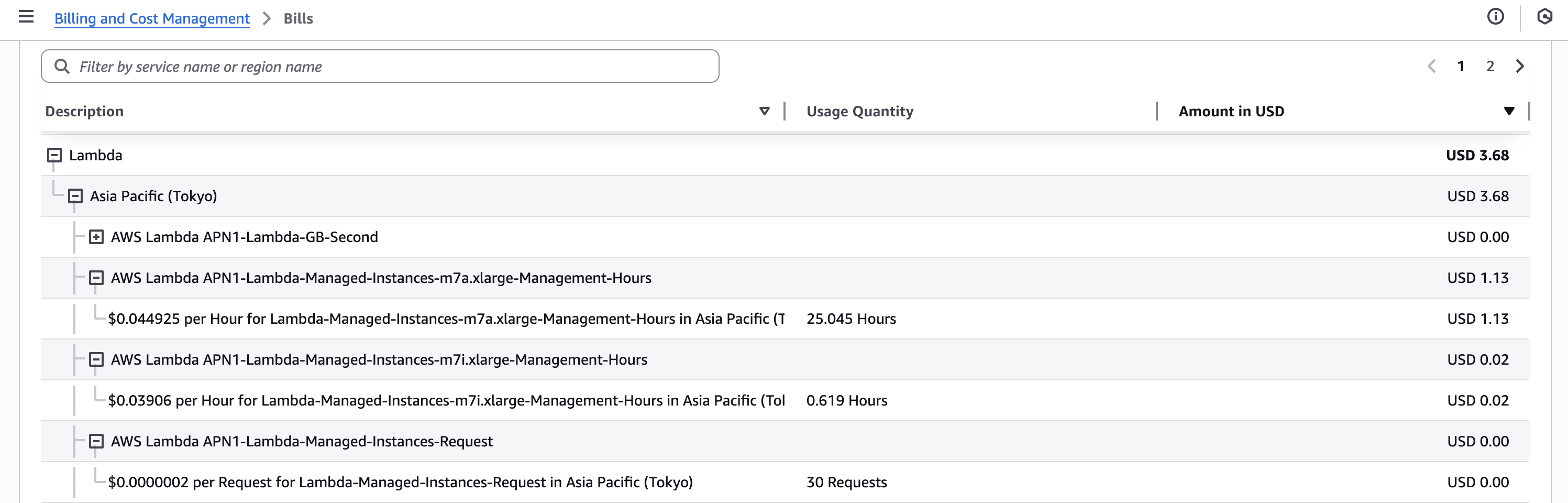Click the Usage Quantity column header
This screenshot has width=1568, height=503.
coord(859,112)
